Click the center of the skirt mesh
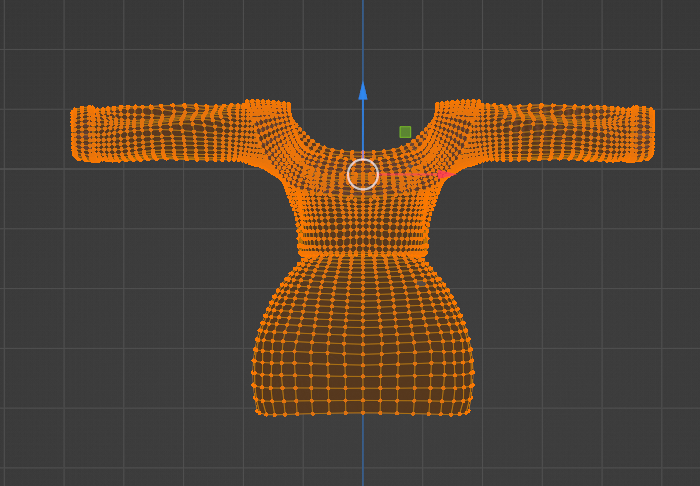The width and height of the screenshot is (700, 486). [x=363, y=339]
